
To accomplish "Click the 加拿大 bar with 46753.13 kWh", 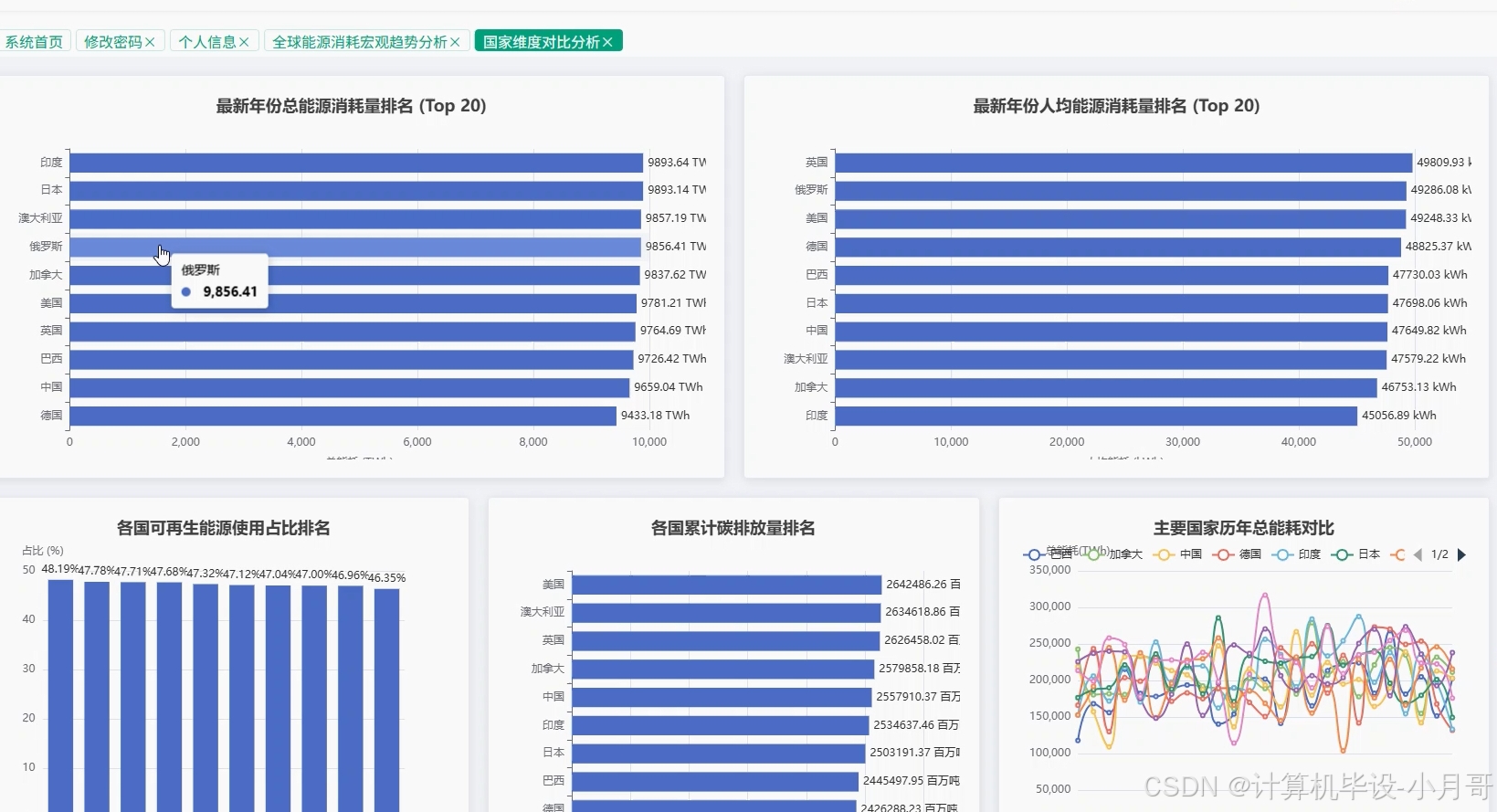I will coord(1106,387).
